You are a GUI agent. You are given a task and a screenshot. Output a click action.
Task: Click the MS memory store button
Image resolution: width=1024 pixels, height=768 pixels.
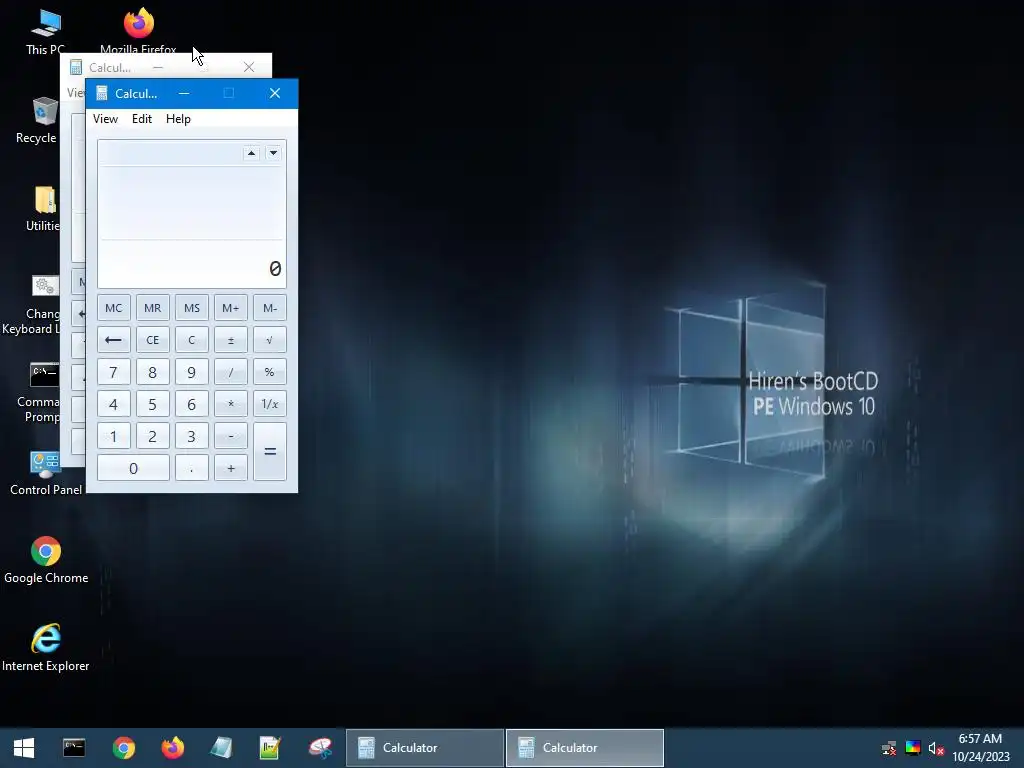coord(192,308)
